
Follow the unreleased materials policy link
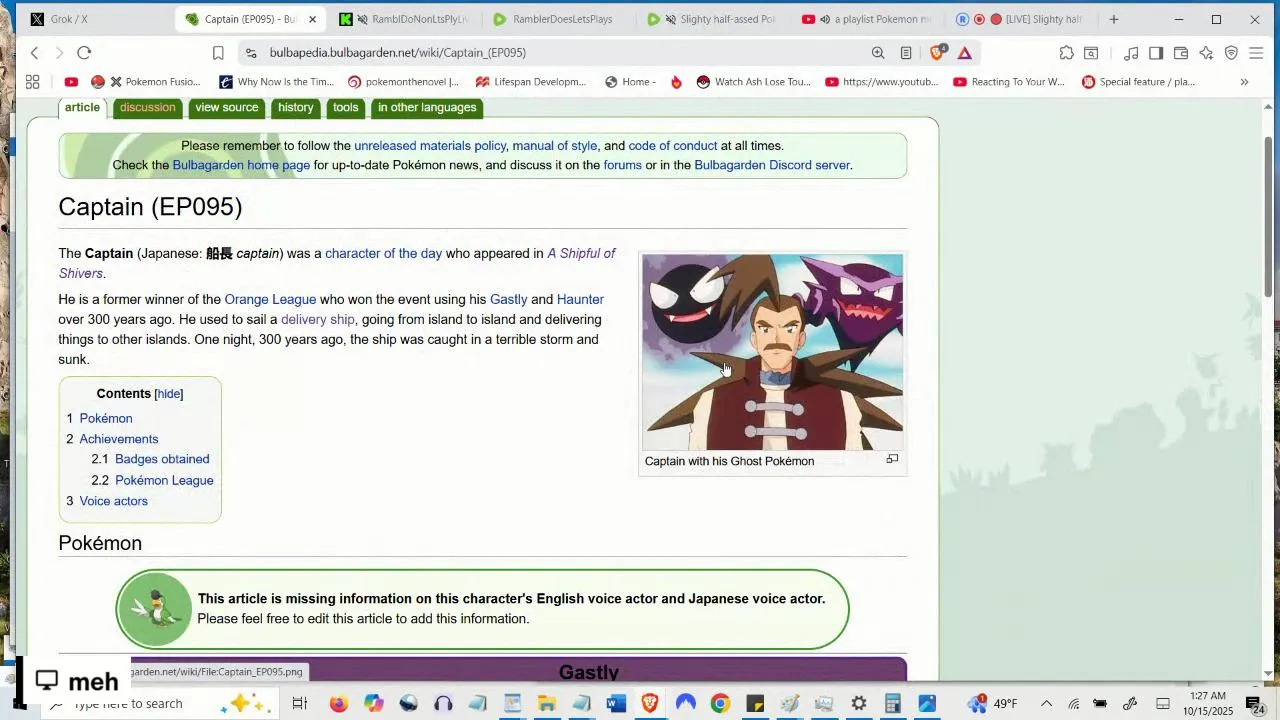[x=430, y=146]
